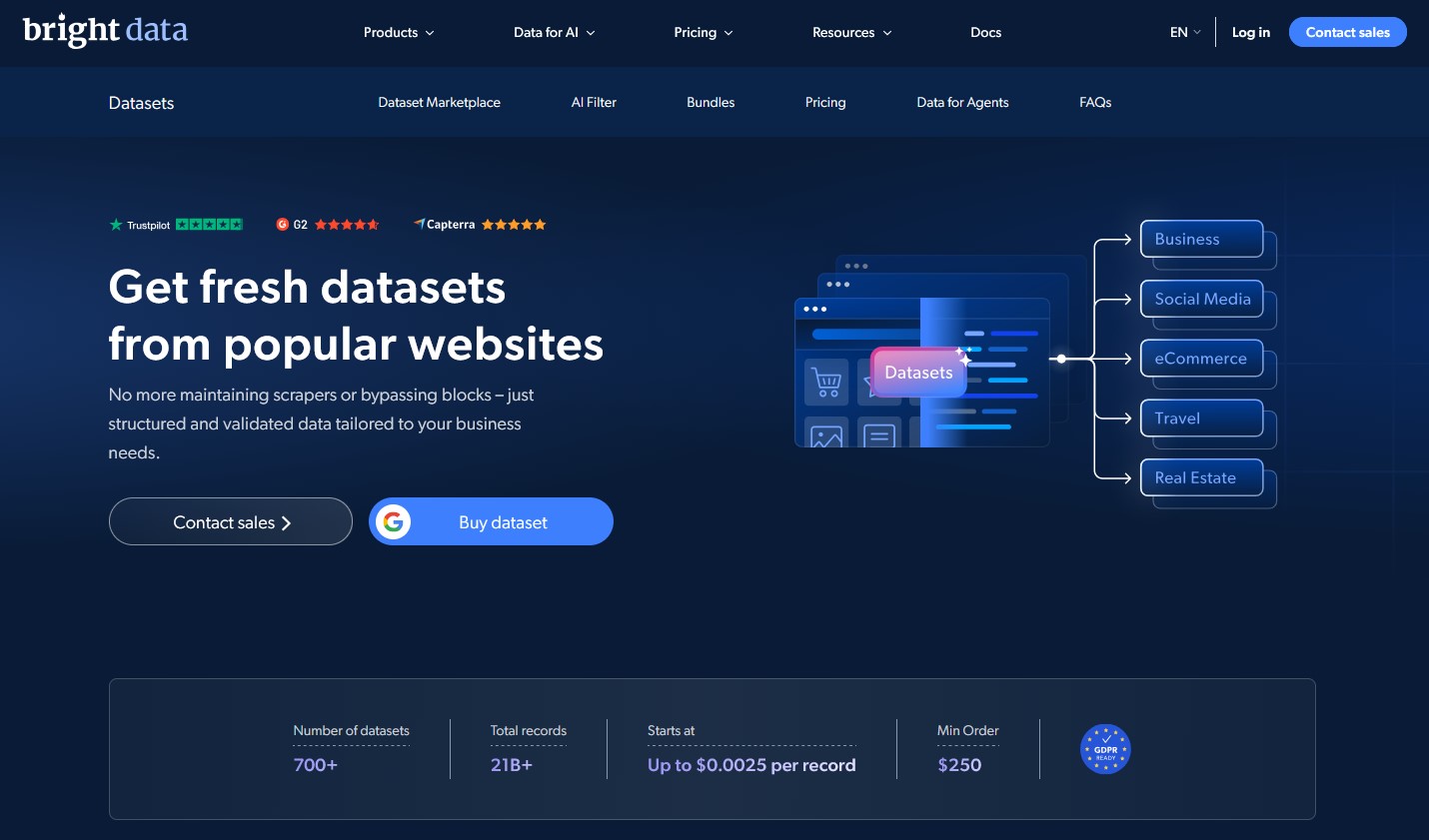Open the Data for Agents tab
1429x840 pixels.
click(962, 102)
